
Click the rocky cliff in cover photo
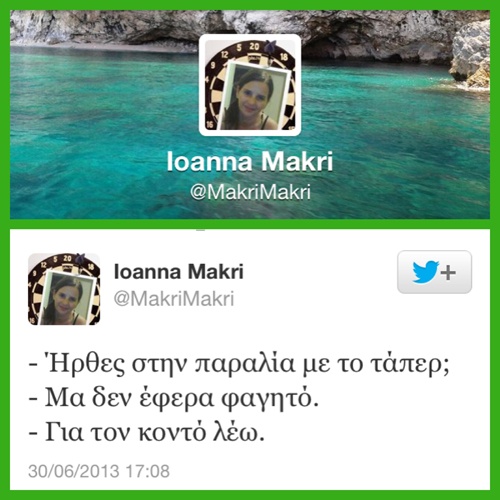[471, 55]
